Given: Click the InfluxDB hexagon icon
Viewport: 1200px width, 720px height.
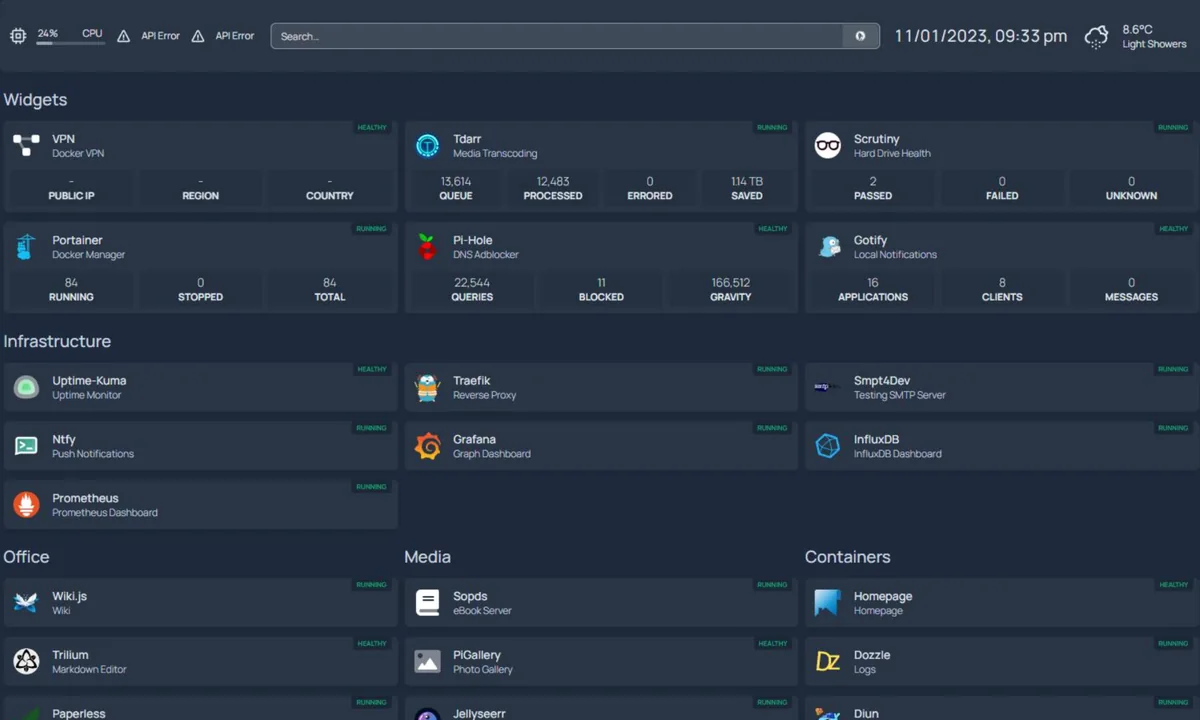Looking at the screenshot, I should coord(828,446).
